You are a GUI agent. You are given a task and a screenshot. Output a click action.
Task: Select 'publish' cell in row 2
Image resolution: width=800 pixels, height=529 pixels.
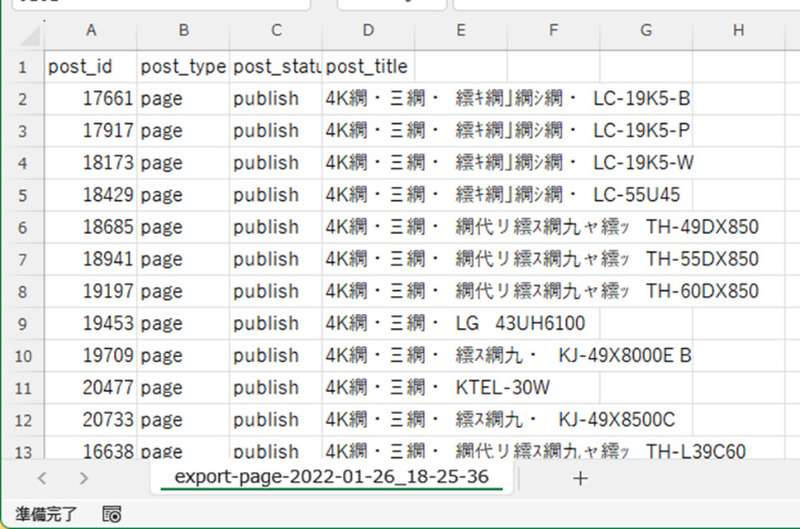tap(276, 98)
